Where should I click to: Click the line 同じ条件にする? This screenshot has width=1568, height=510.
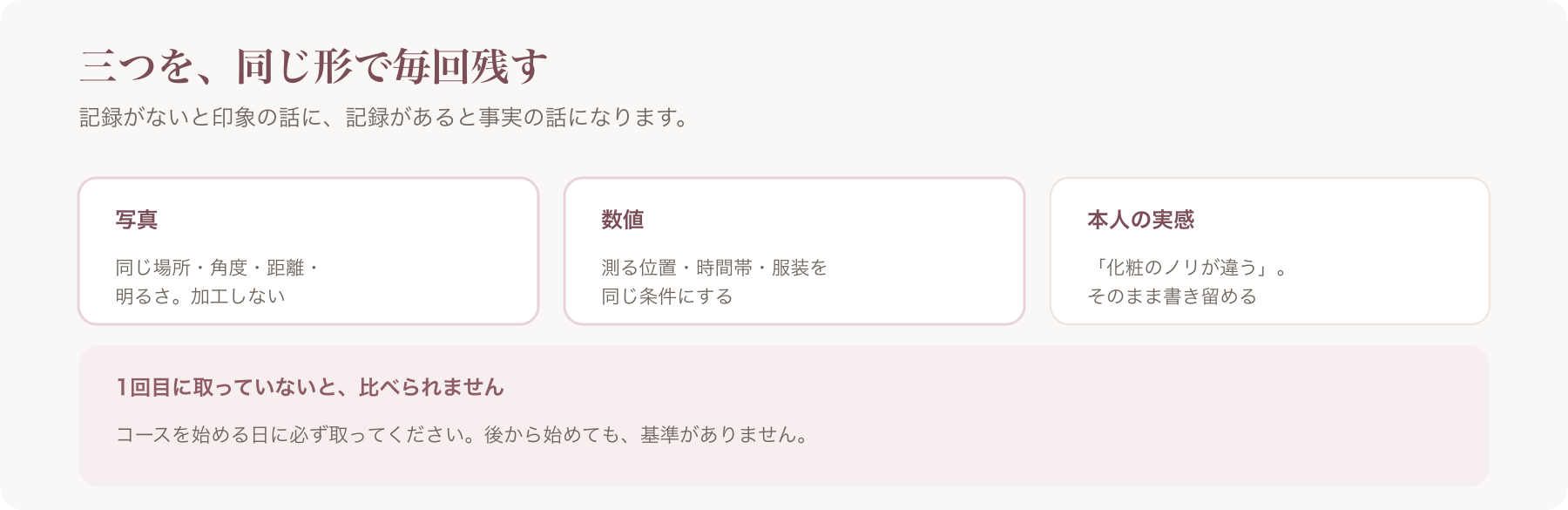667,296
